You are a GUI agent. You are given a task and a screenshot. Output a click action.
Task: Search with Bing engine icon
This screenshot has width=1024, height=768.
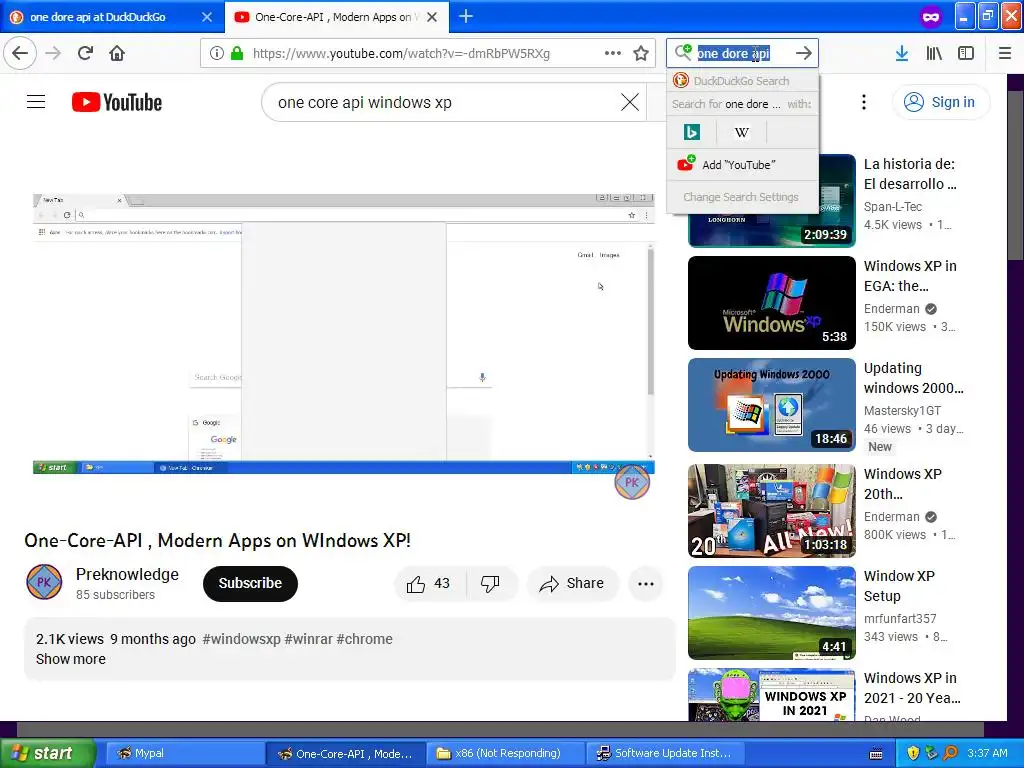click(x=692, y=133)
